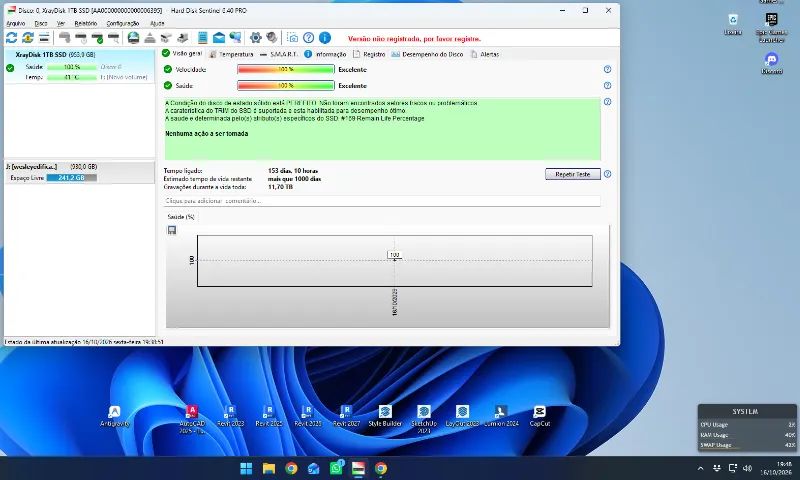The height and width of the screenshot is (480, 800).
Task: Open CapCut desktop shortcut
Action: tap(539, 416)
